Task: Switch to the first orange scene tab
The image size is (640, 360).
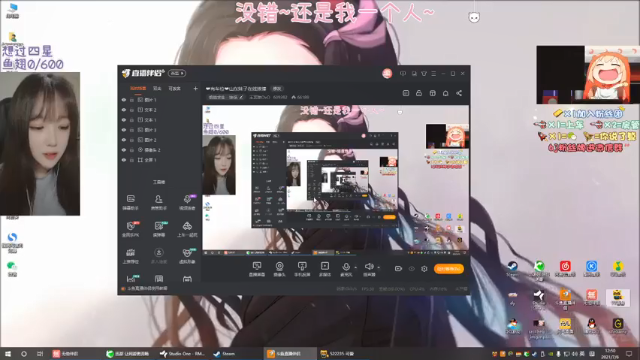Action: (138, 89)
